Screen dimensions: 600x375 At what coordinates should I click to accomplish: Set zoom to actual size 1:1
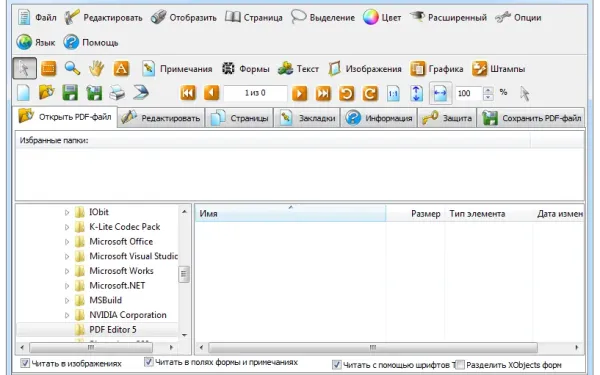point(393,93)
